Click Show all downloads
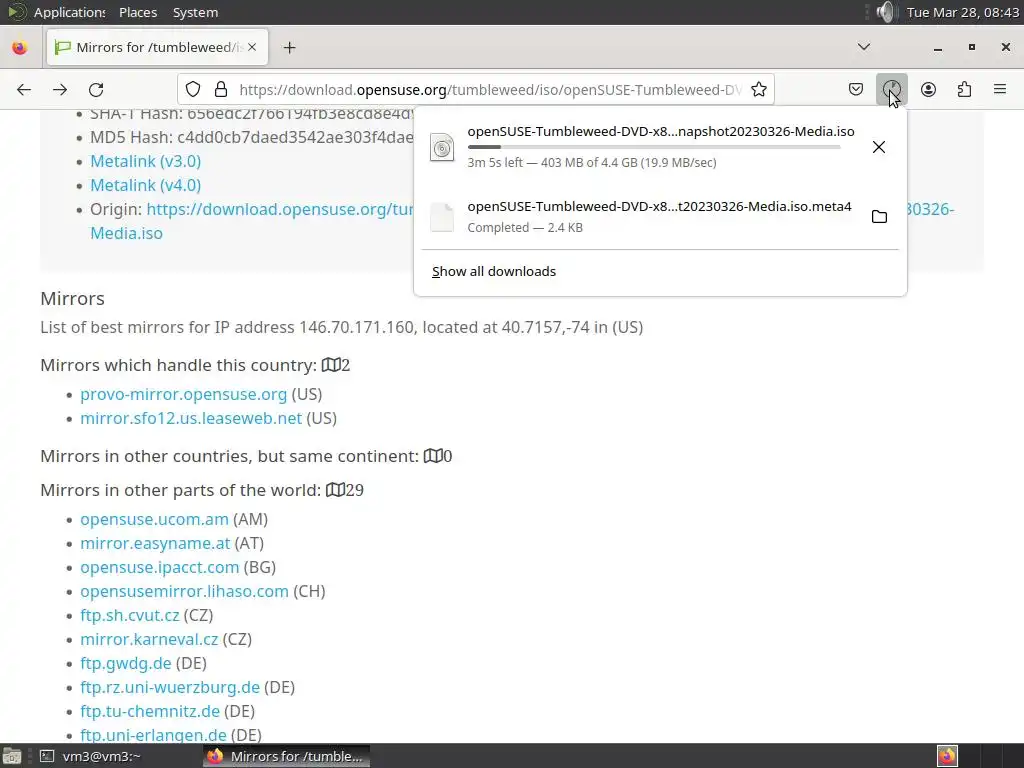The width and height of the screenshot is (1024, 768). (494, 272)
